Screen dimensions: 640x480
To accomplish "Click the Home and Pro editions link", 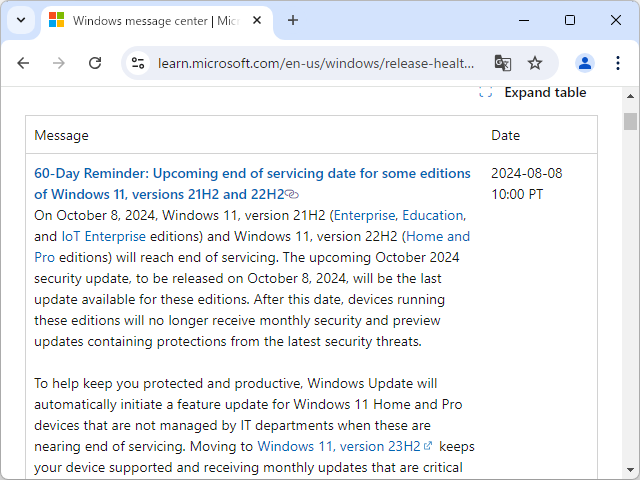I will pos(437,237).
